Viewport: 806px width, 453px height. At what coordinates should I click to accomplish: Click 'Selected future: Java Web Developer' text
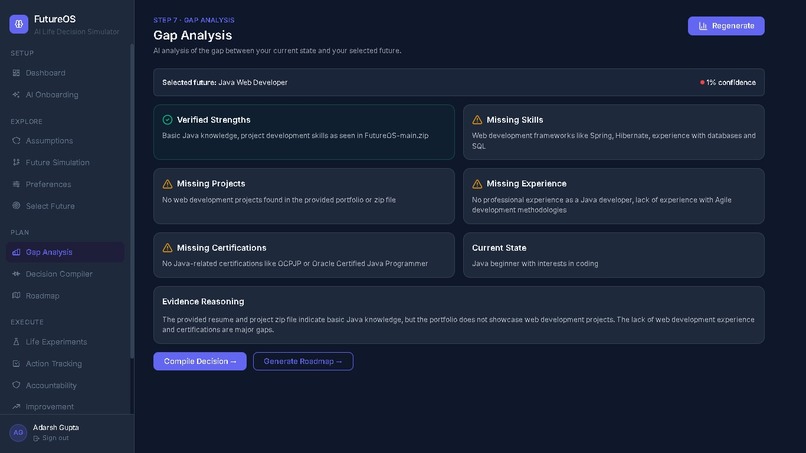pos(225,82)
